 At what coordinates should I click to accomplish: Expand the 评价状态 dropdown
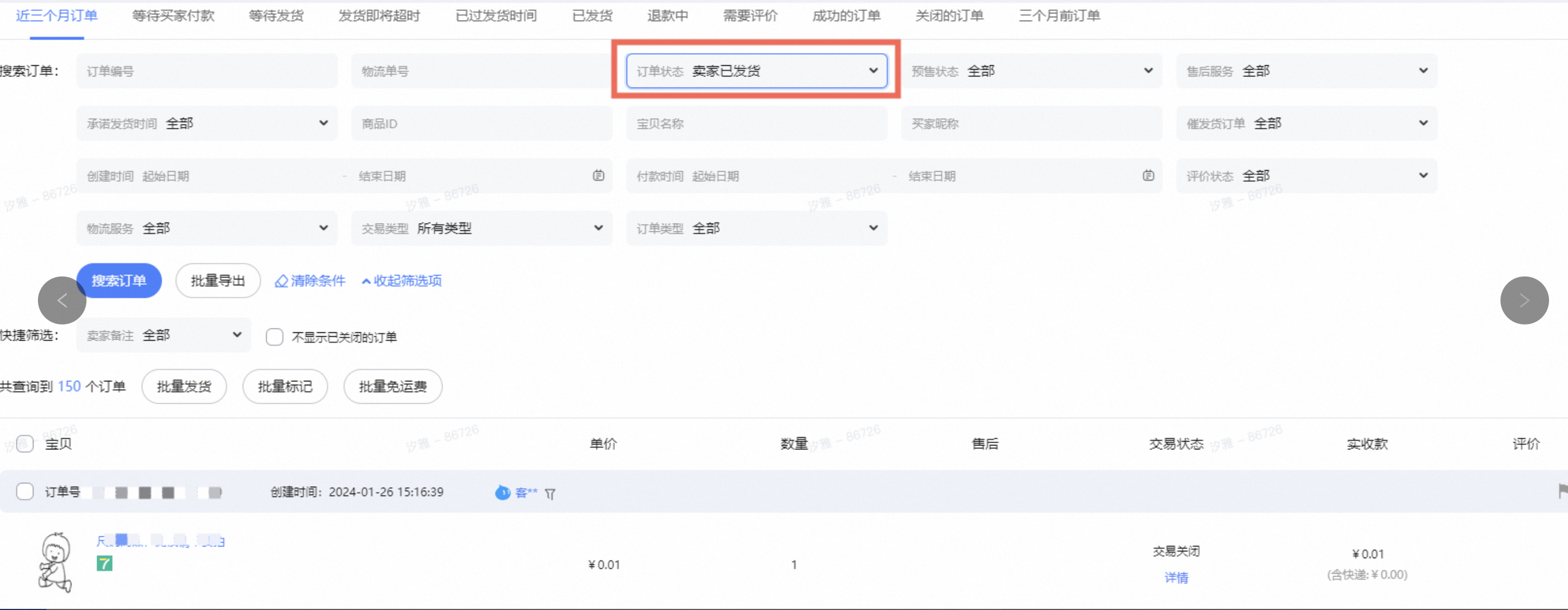[x=1307, y=176]
